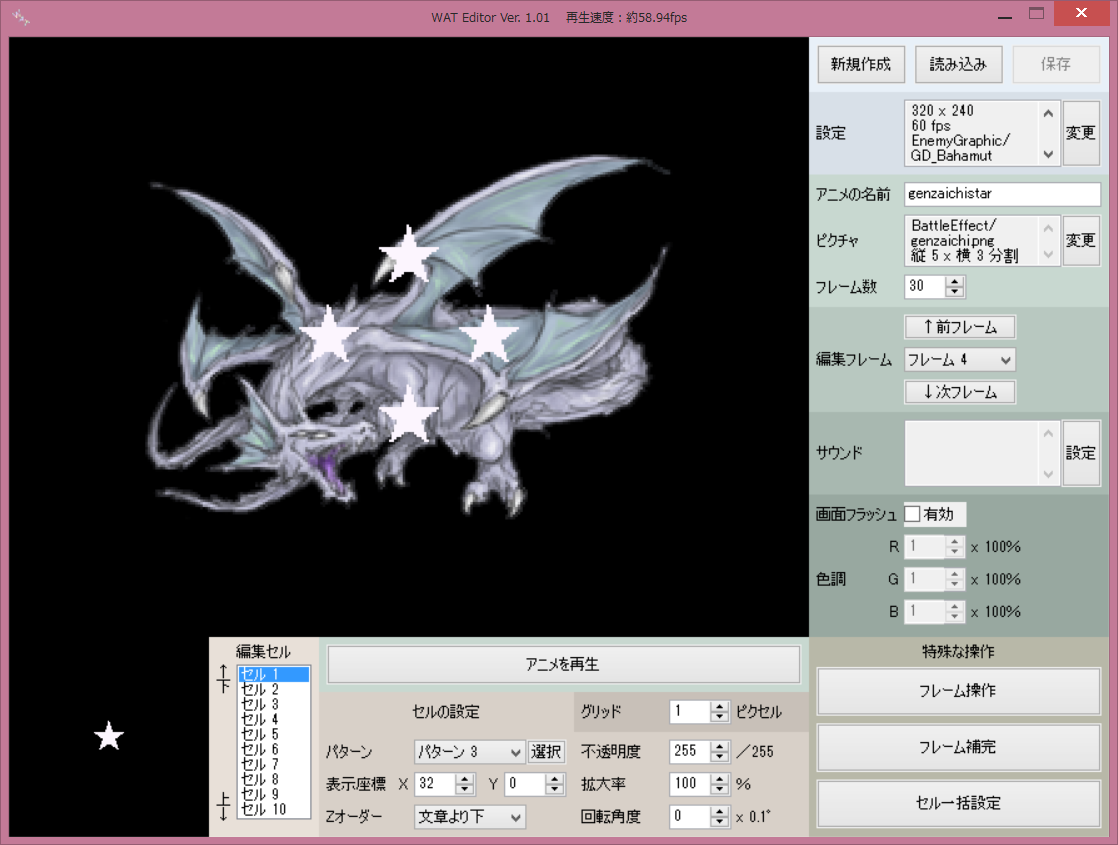This screenshot has height=845, width=1118.
Task: Select セル 9 in the cell list
Action: (274, 794)
